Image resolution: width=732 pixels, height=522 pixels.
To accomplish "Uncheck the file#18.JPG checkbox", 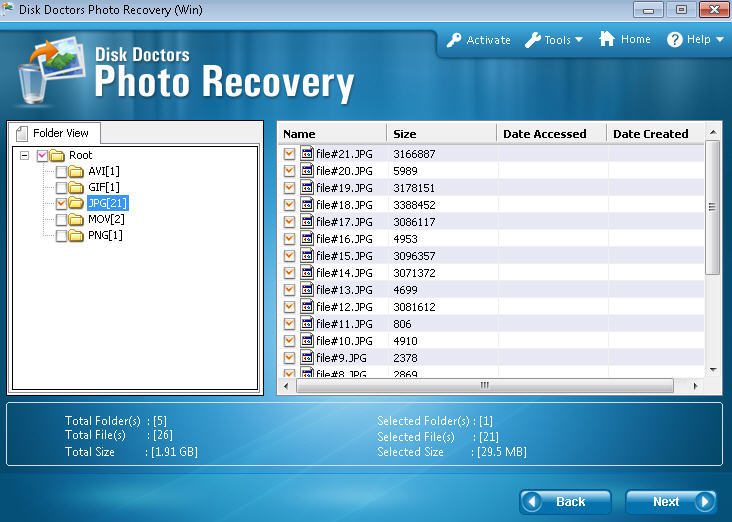I will click(x=289, y=205).
